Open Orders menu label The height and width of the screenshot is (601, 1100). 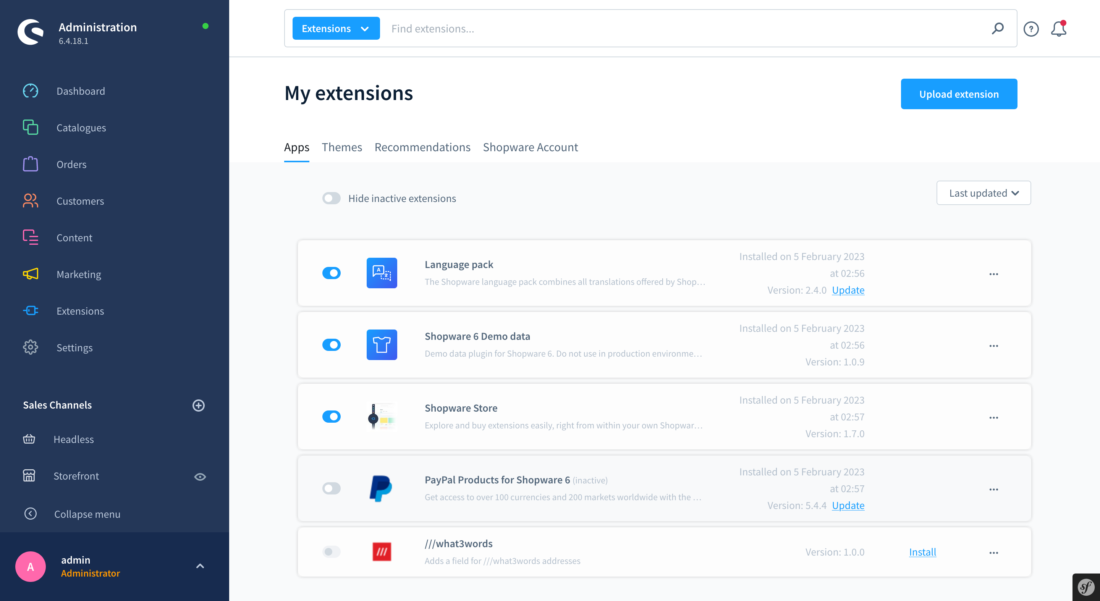pos(72,164)
